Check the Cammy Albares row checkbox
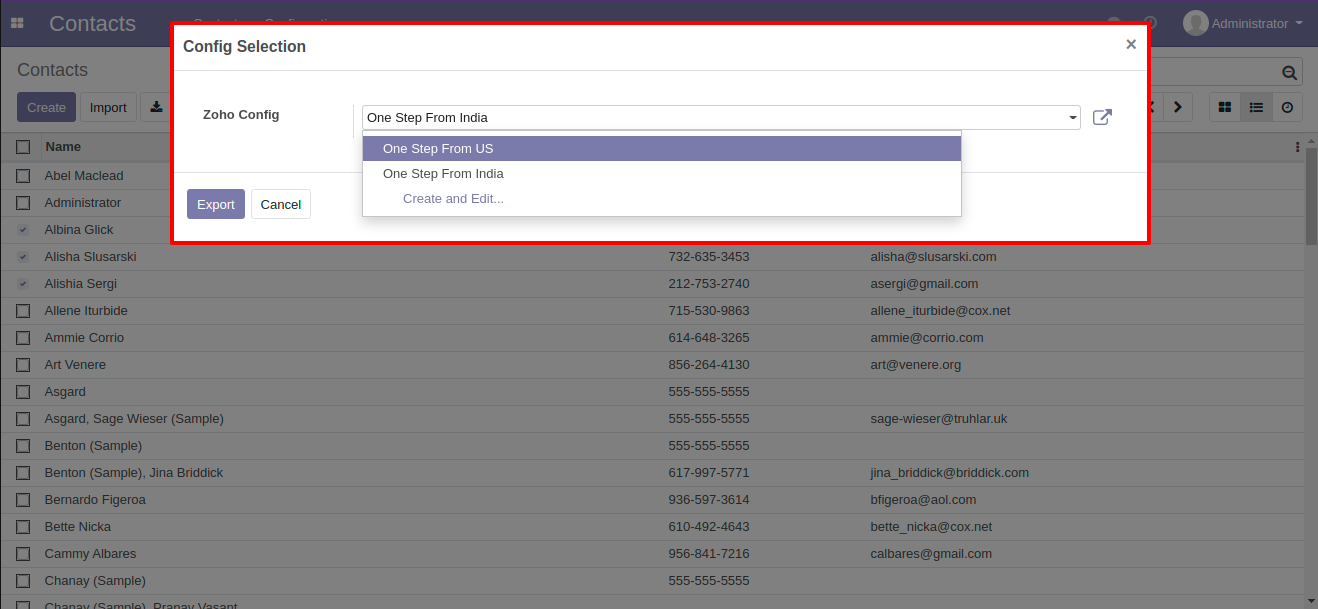The image size is (1318, 609). [23, 554]
